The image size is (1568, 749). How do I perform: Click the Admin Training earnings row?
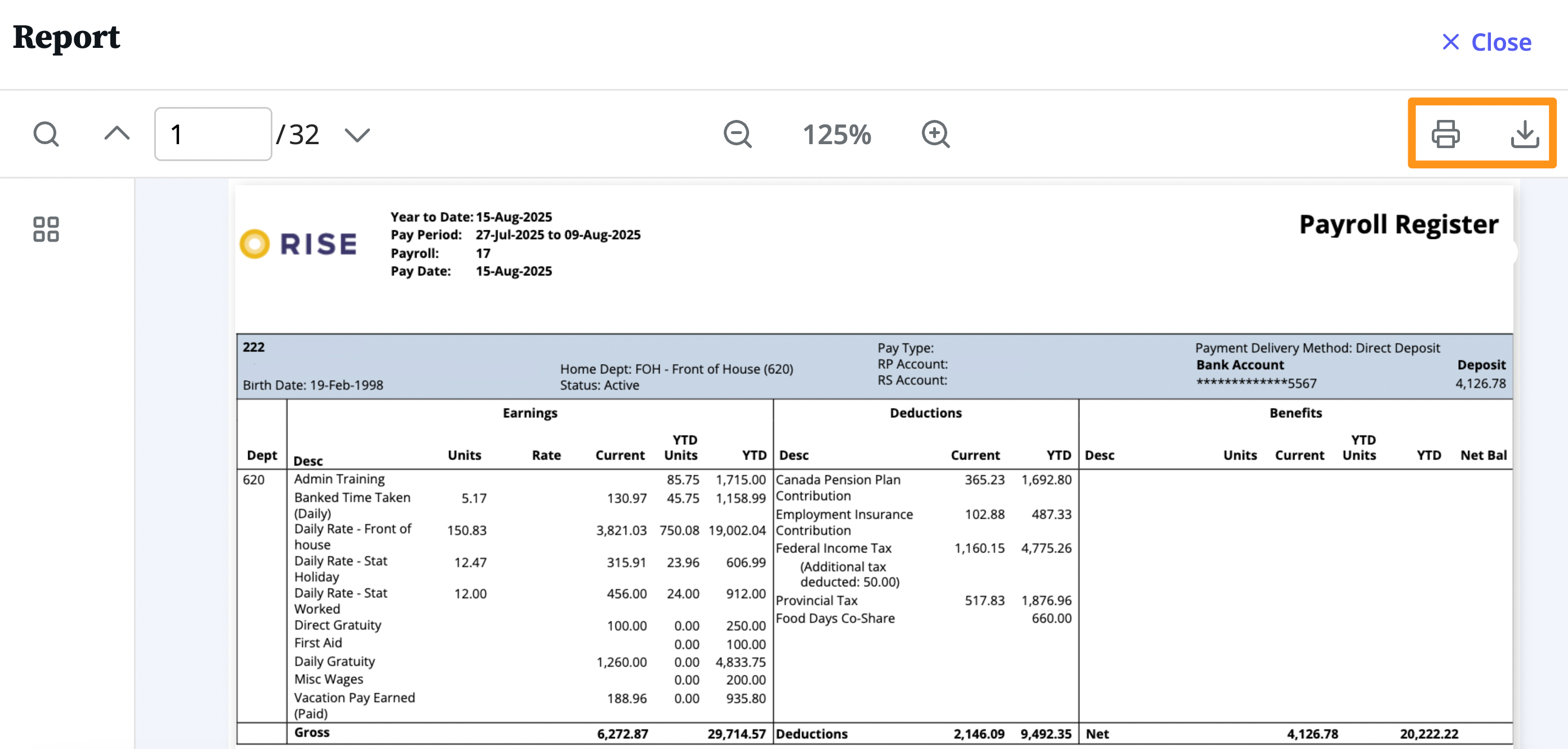(x=530, y=479)
